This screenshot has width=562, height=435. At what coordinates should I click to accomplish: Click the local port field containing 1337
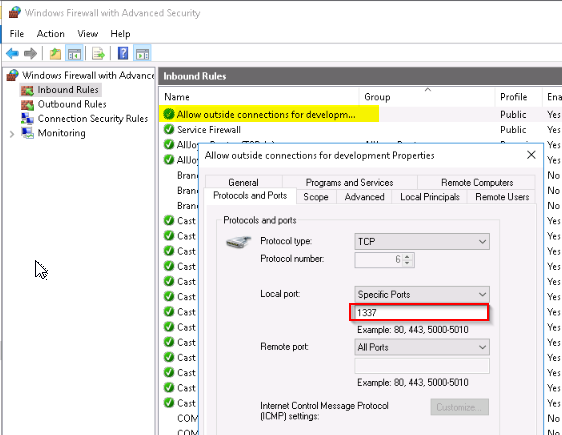[419, 312]
